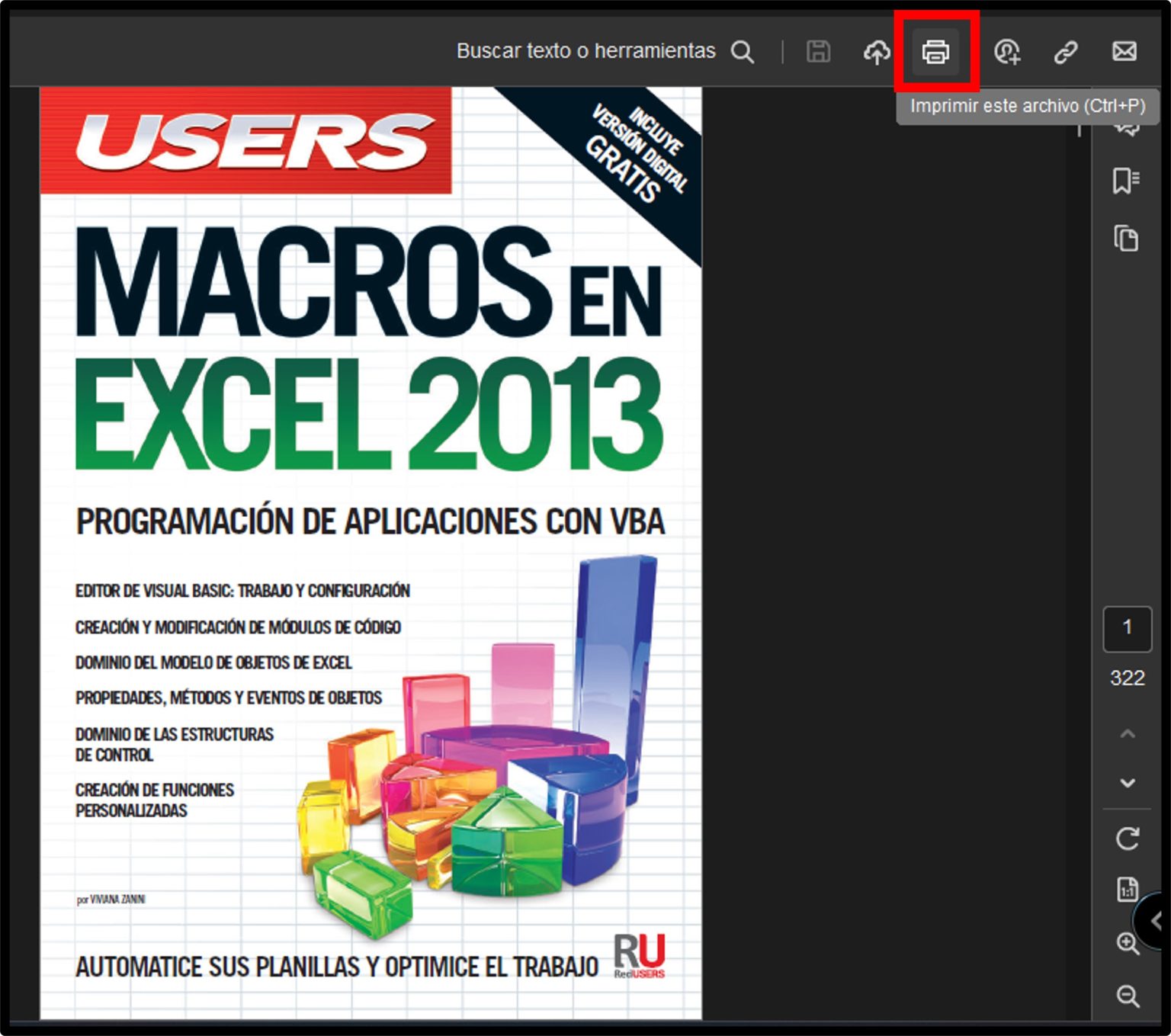Invite a person with the add-contact icon
Screen dimensions: 1171x1036
click(1008, 52)
